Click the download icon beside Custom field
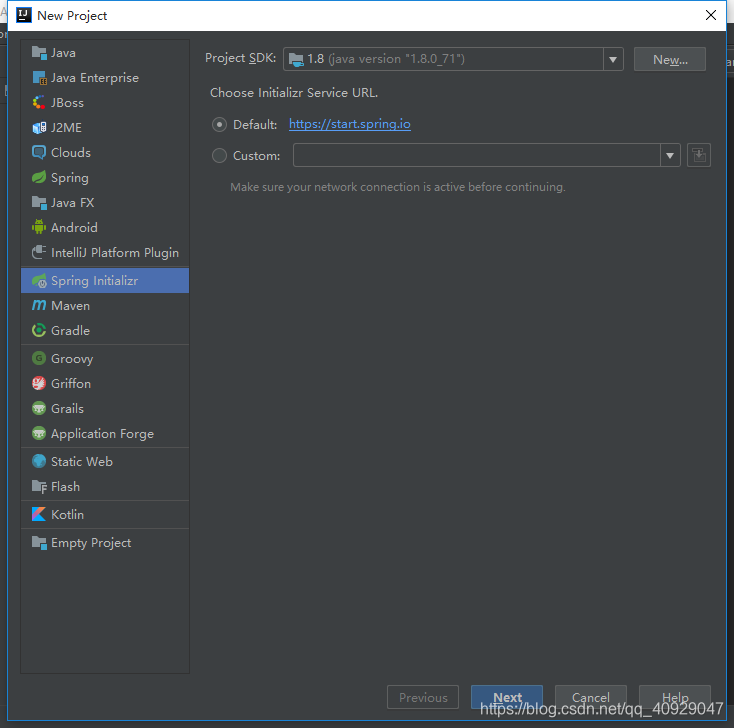The height and width of the screenshot is (728, 734). [x=699, y=155]
